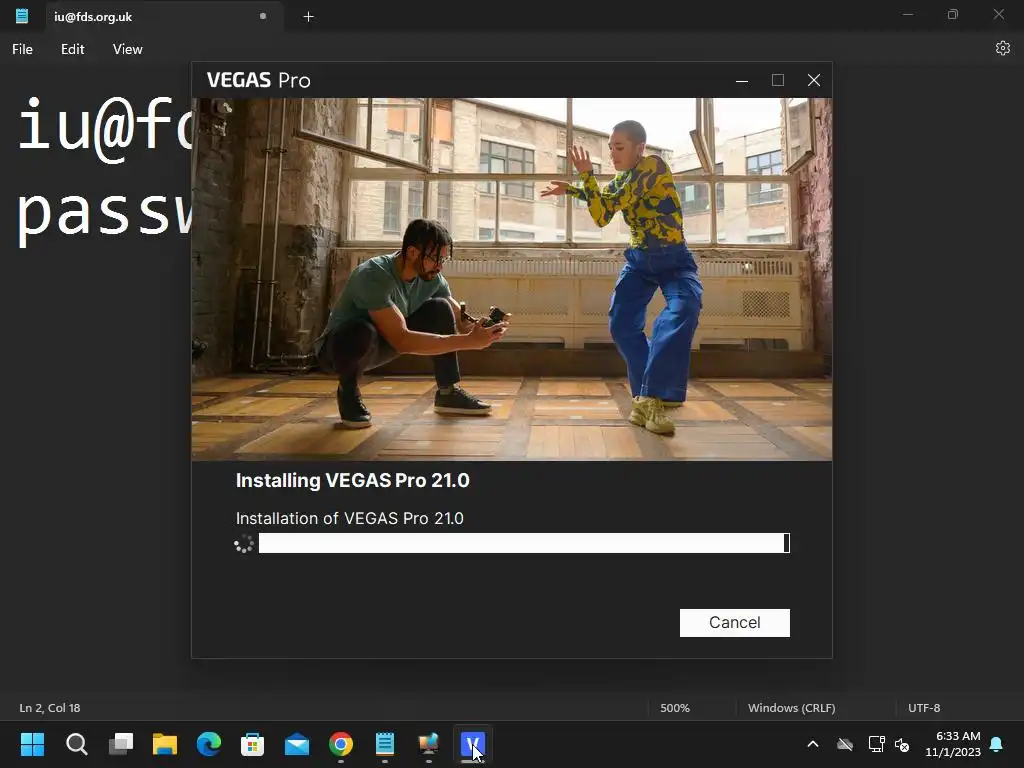Click the Installing VEGAS Pro 21.0 heading
The image size is (1024, 768).
pos(353,481)
